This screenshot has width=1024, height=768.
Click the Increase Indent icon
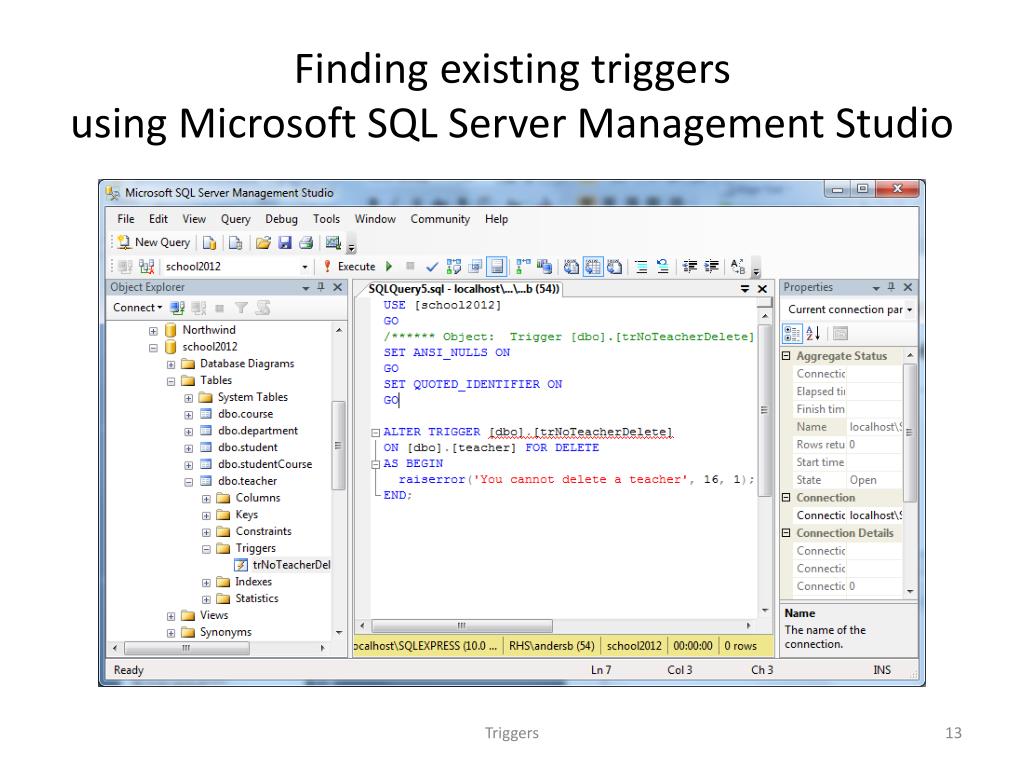coord(711,266)
